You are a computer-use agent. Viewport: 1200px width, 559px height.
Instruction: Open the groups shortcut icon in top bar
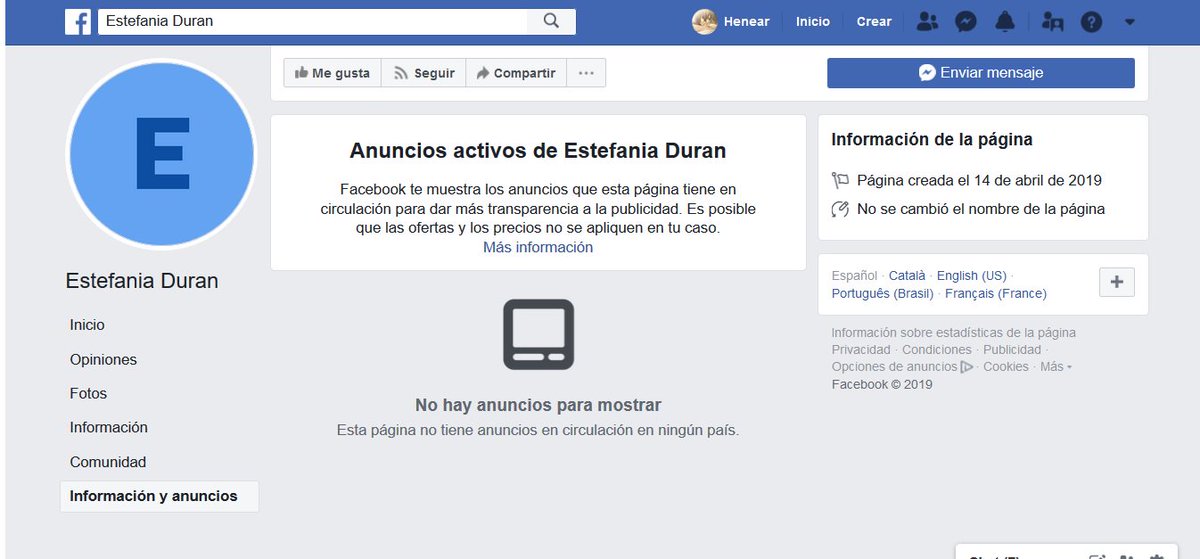coord(1052,21)
